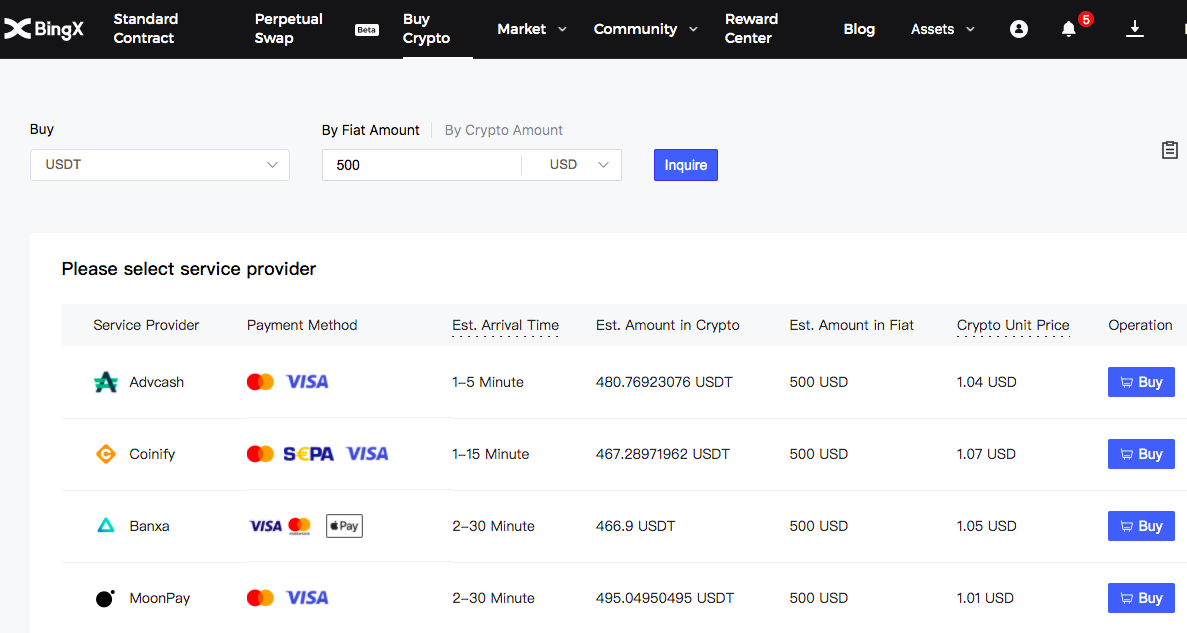
Task: Click the Mastercard icon in Advcash row
Action: click(260, 382)
